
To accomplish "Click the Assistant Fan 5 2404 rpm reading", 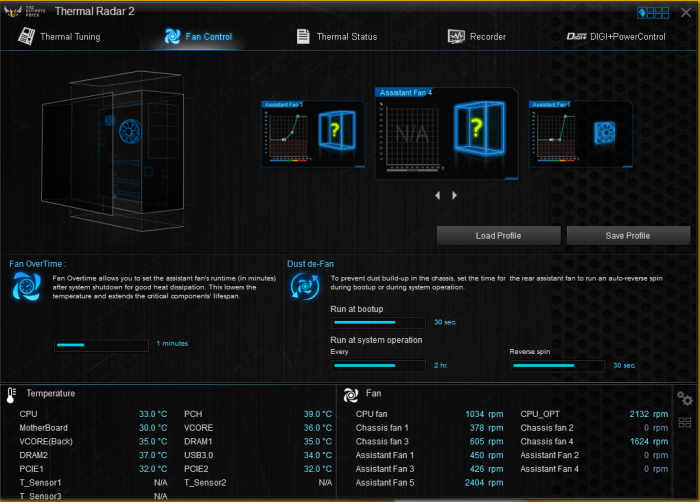I will [x=484, y=483].
